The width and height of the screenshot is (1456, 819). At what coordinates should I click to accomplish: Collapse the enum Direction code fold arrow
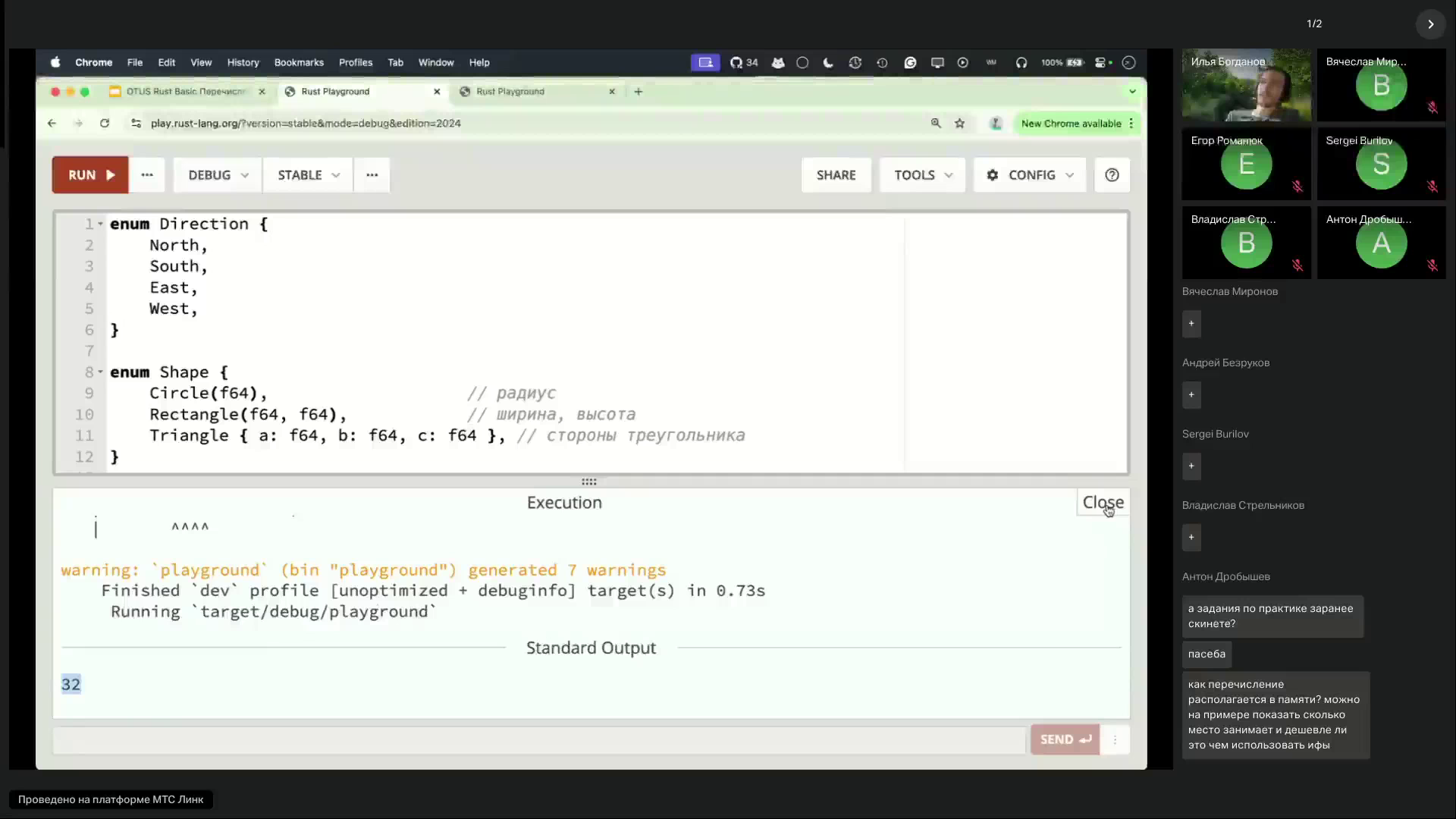point(100,224)
